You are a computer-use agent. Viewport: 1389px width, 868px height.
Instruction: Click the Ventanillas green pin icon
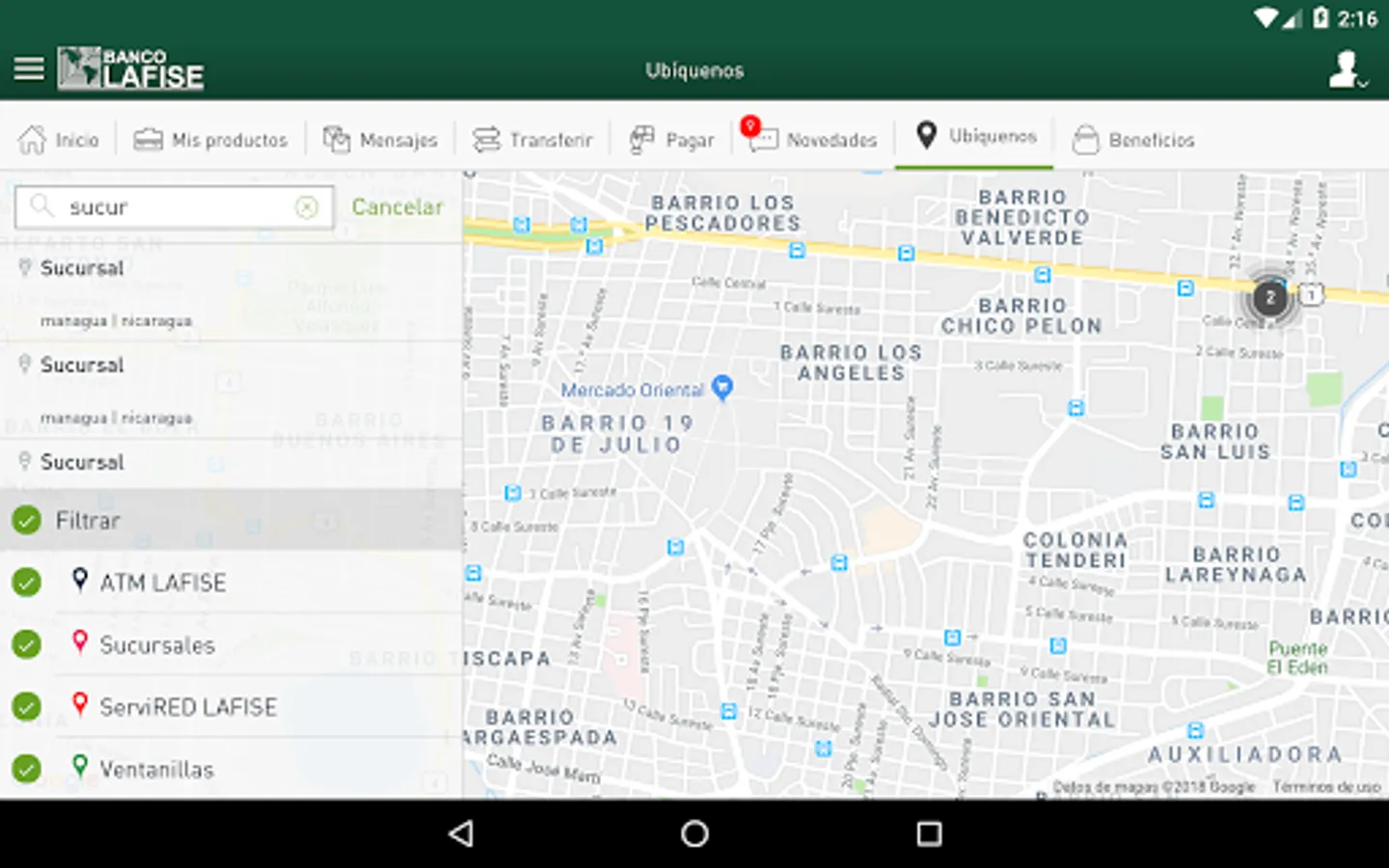80,766
